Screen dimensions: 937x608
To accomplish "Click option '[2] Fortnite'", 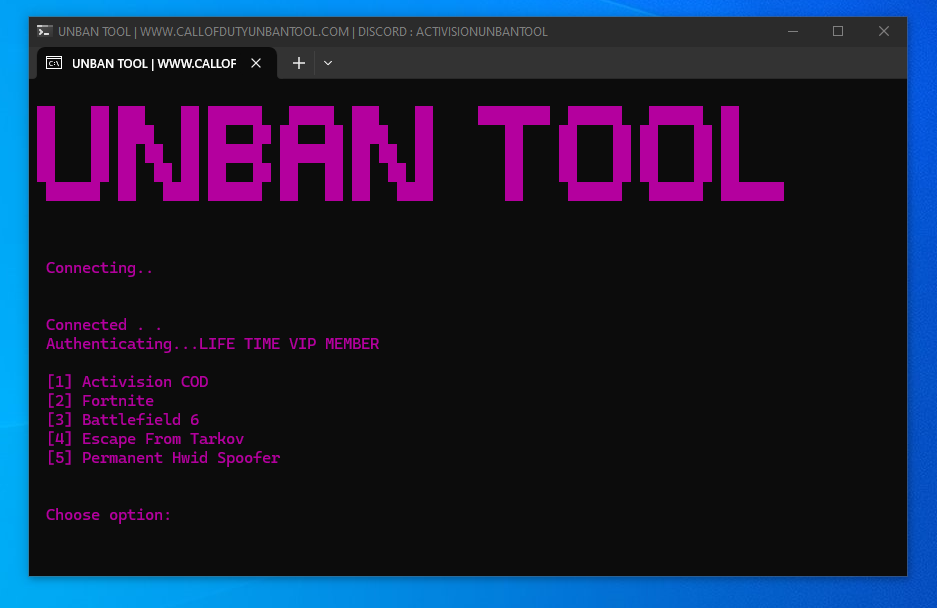I will [x=100, y=401].
